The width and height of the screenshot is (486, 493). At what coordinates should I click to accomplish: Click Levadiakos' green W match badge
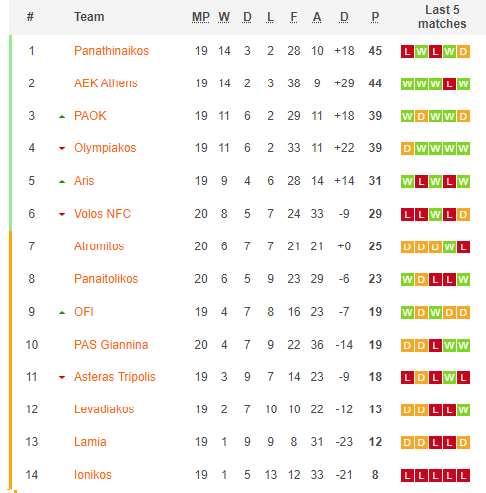(463, 410)
